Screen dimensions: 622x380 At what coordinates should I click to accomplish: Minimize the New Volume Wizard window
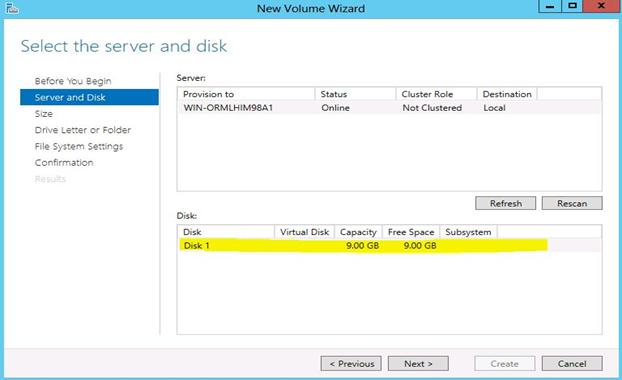pos(550,6)
